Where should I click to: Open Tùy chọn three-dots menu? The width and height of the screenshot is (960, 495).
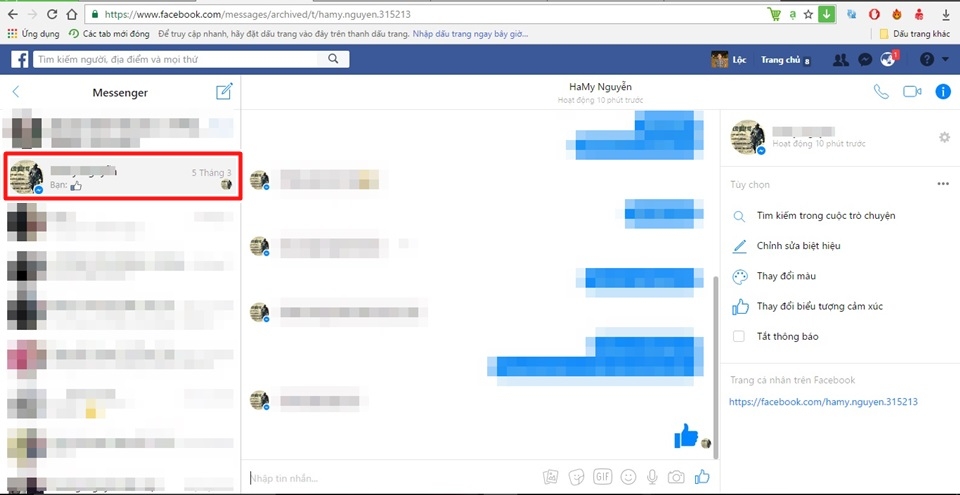(943, 184)
